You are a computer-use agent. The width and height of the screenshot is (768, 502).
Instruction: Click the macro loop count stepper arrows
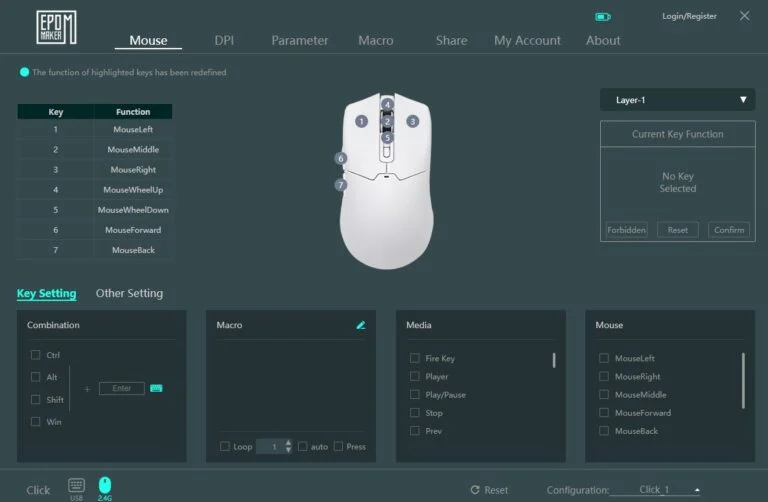pyautogui.click(x=288, y=446)
